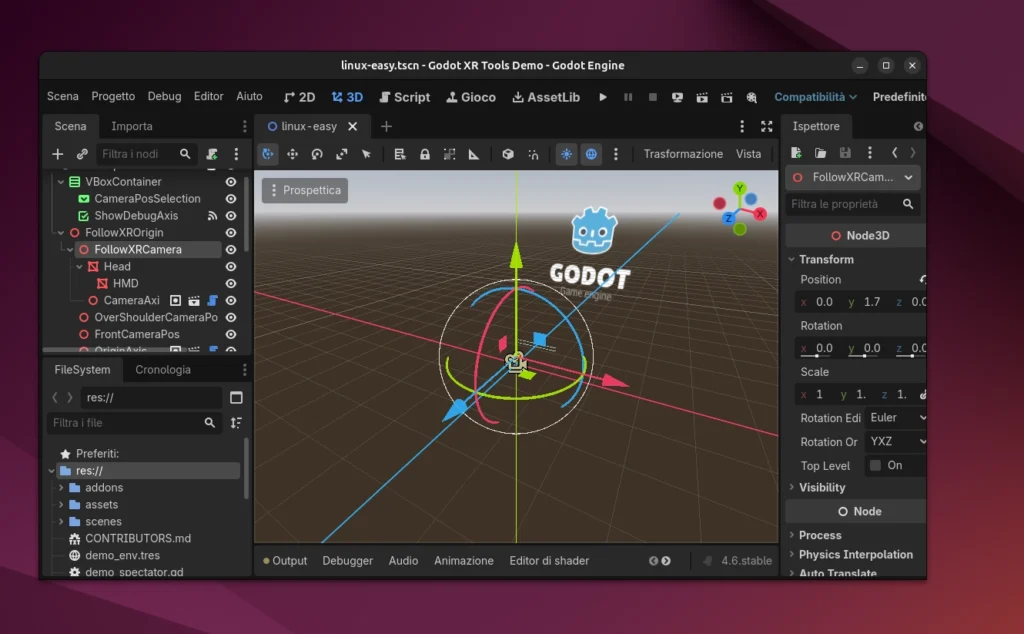
Task: Click the Prospettiva view button
Action: [x=305, y=190]
